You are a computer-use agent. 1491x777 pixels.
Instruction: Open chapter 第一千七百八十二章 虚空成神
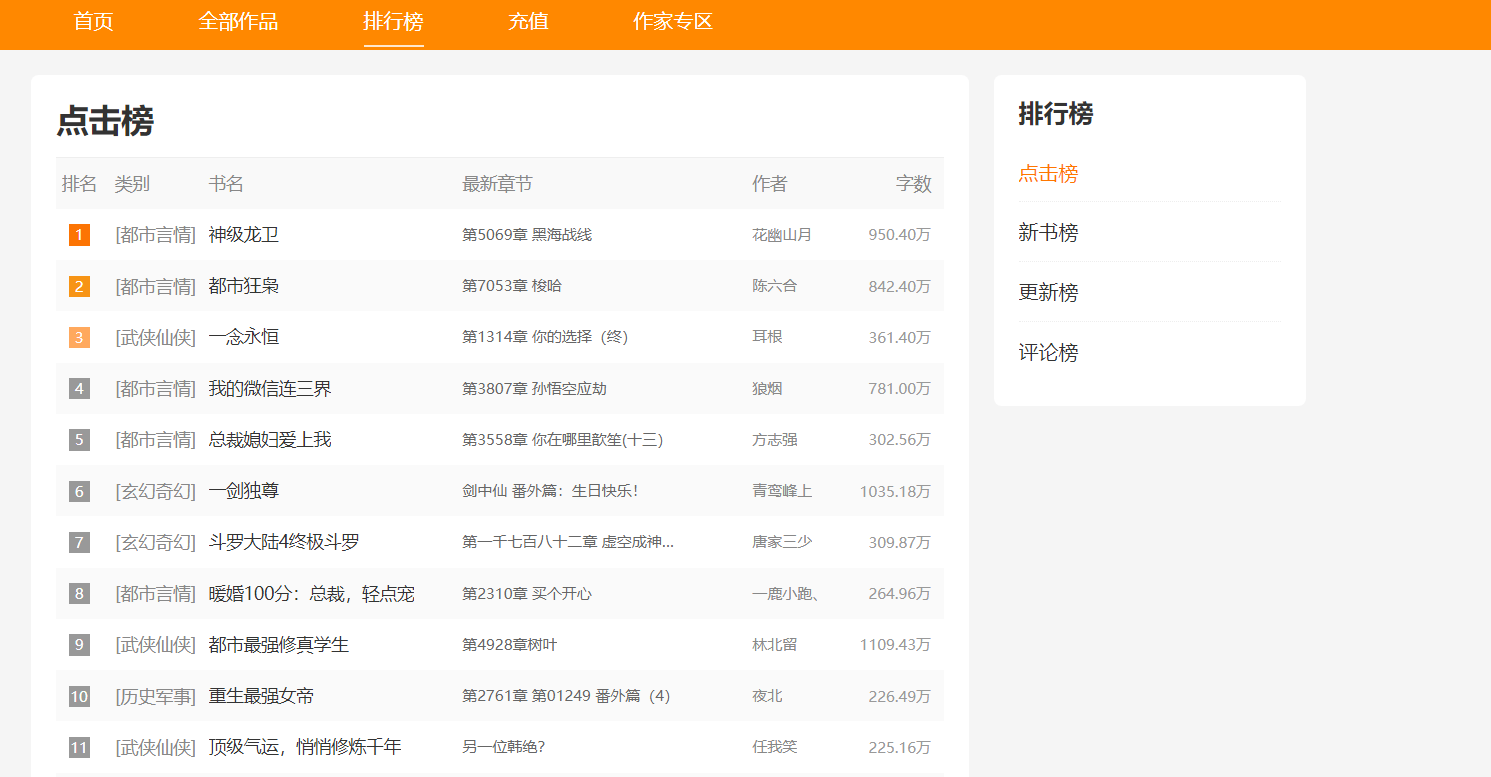click(568, 542)
